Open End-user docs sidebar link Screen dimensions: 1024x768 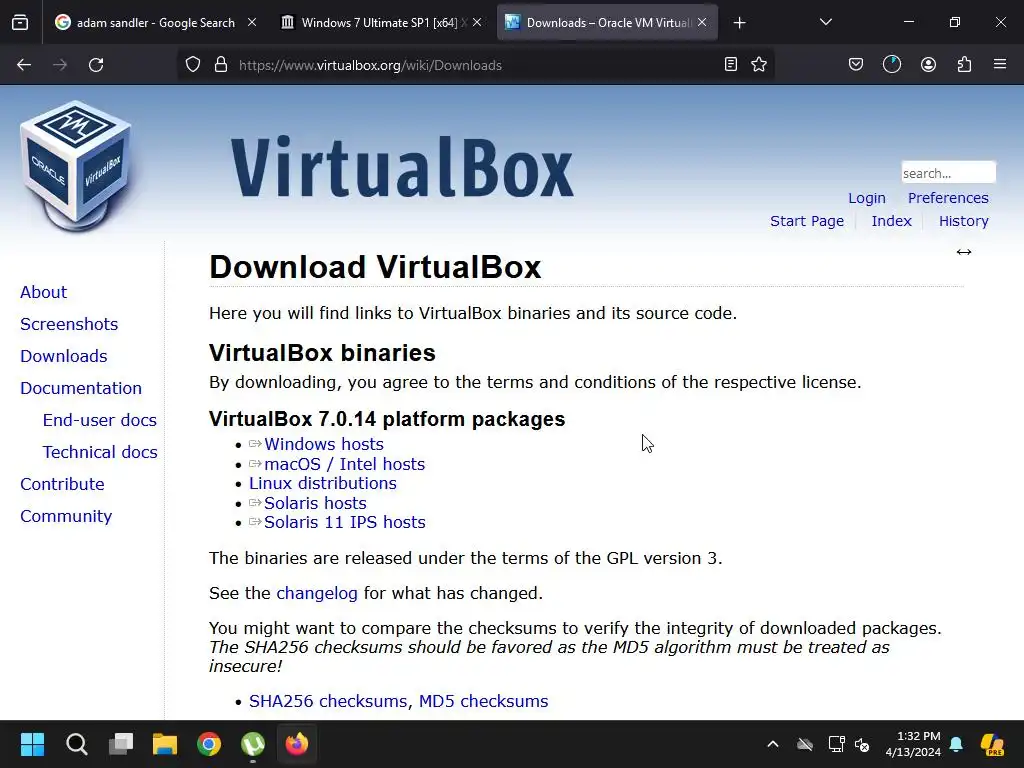(99, 420)
